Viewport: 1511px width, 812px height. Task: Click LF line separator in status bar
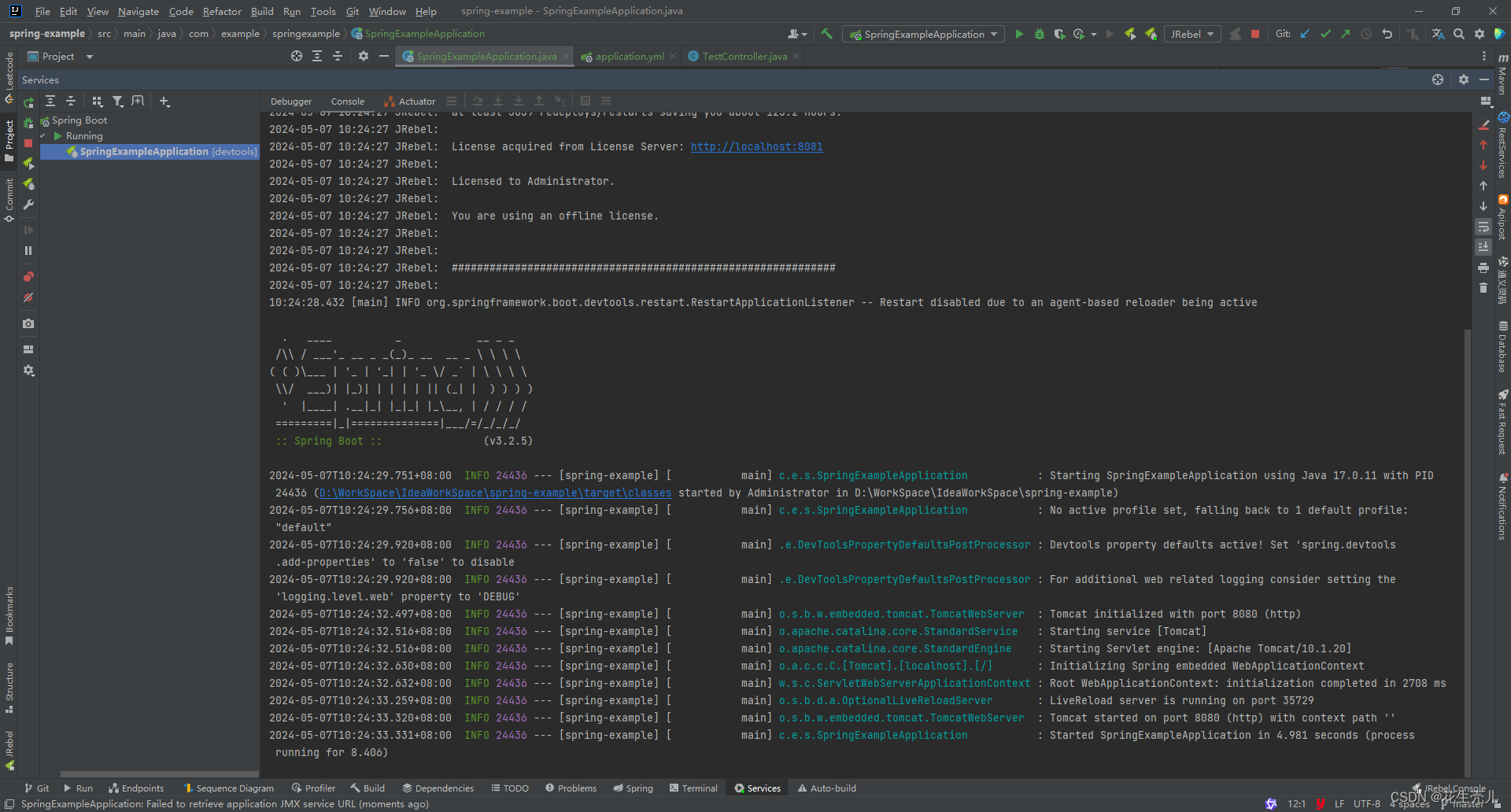tap(1339, 804)
